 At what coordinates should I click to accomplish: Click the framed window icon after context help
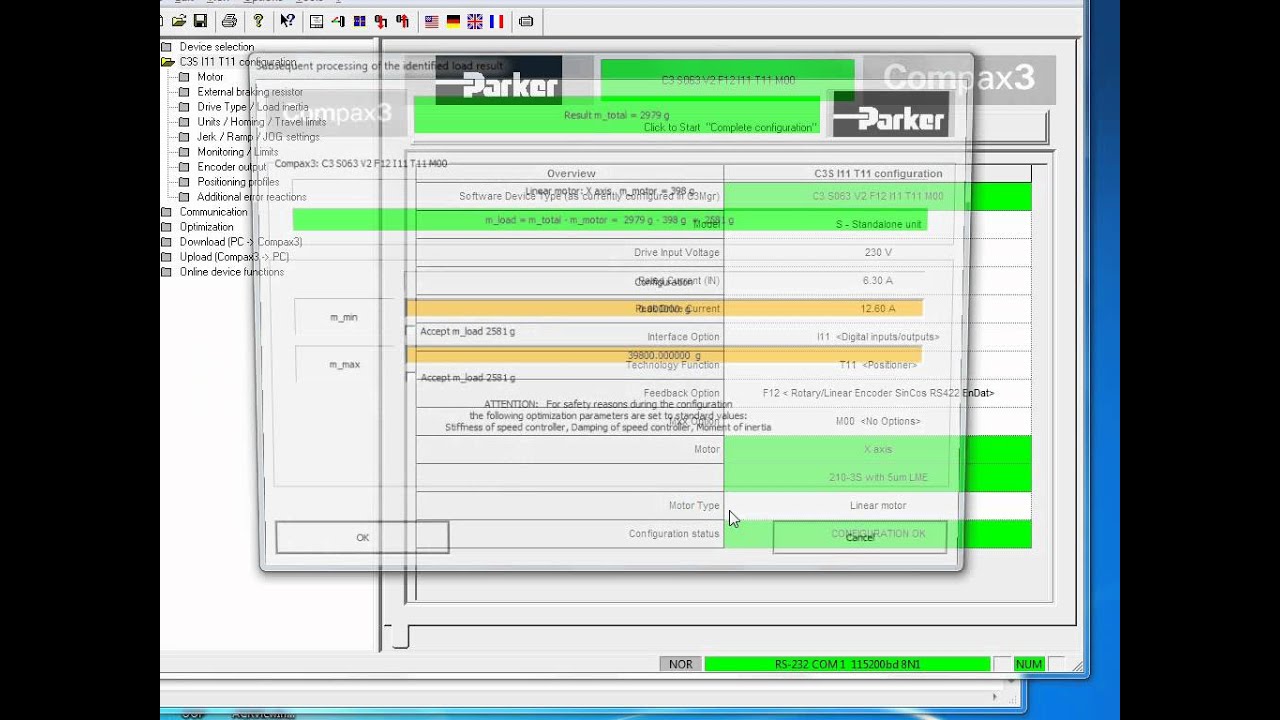(x=316, y=21)
